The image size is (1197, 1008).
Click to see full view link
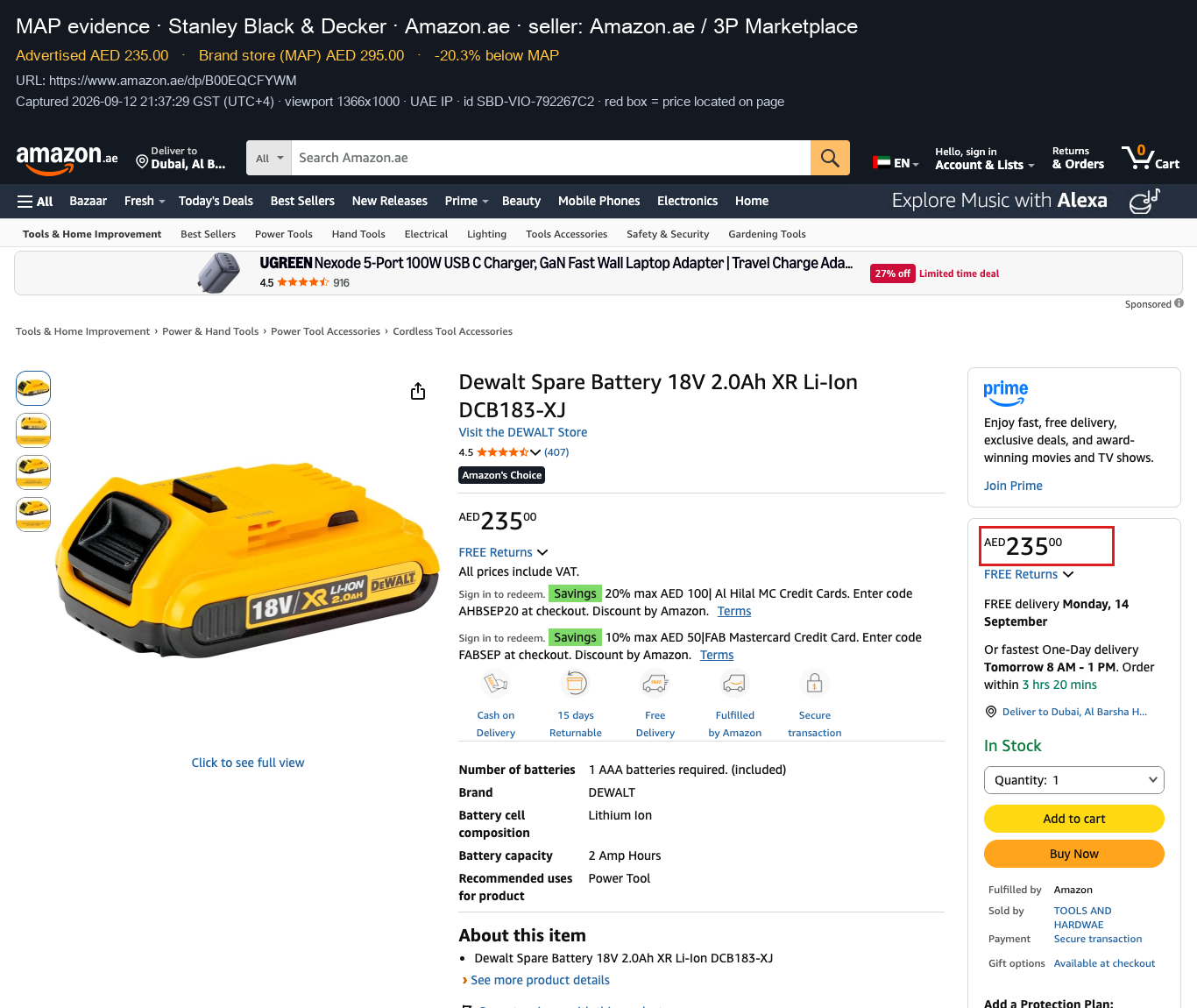point(248,763)
